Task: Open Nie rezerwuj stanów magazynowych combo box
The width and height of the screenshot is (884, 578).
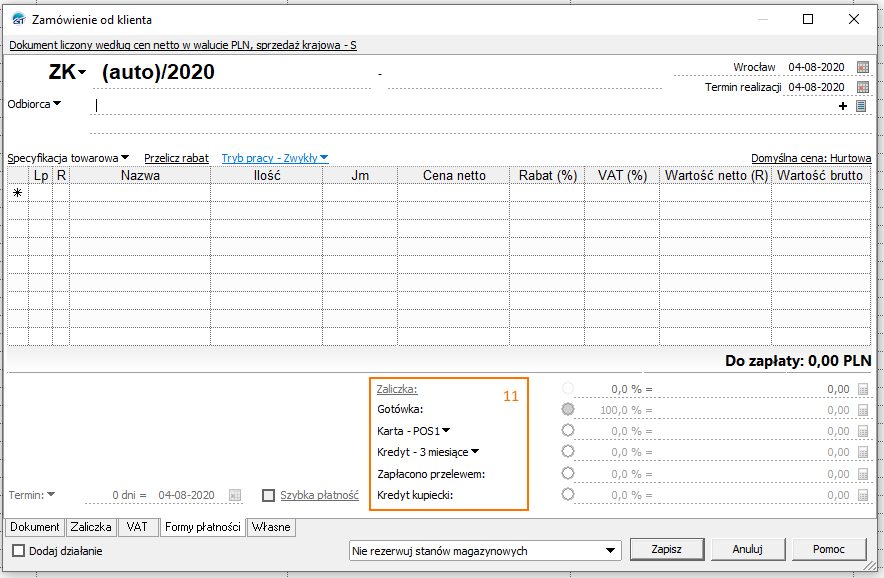Action: [484, 550]
